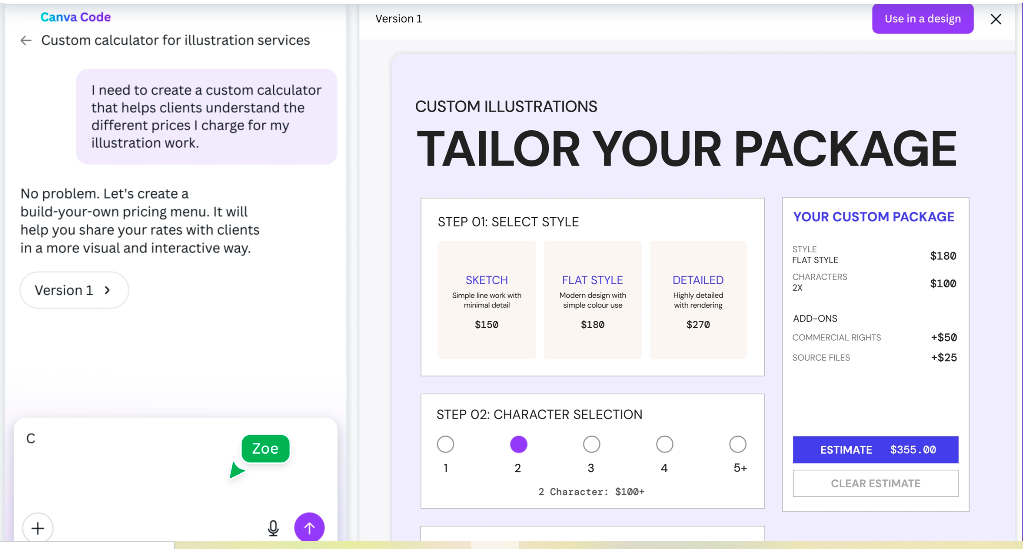Close the preview with the X icon
The width and height of the screenshot is (1023, 549).
click(x=996, y=19)
